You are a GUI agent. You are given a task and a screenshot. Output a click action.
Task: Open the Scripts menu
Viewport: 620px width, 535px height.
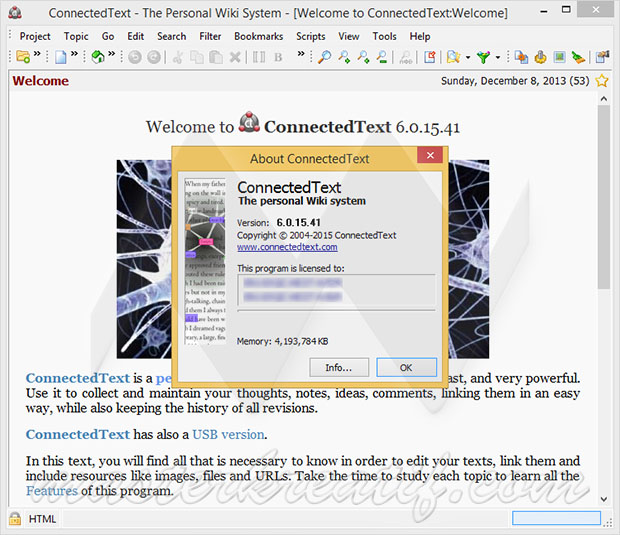[x=310, y=36]
